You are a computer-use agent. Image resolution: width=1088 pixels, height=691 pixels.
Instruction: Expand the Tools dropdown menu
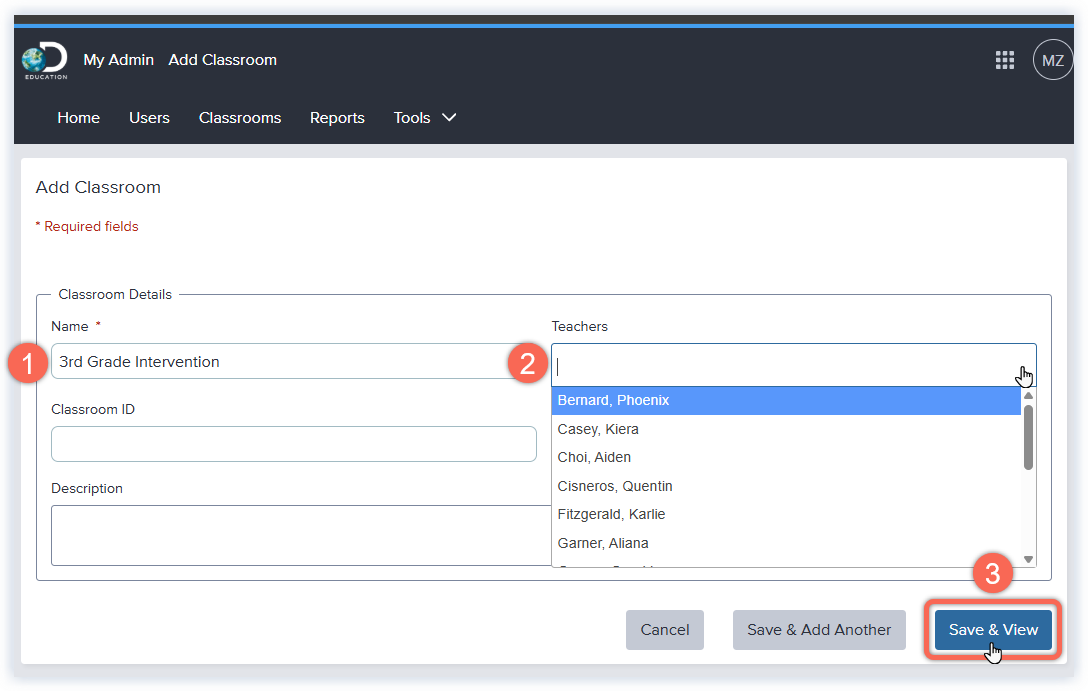click(x=425, y=118)
